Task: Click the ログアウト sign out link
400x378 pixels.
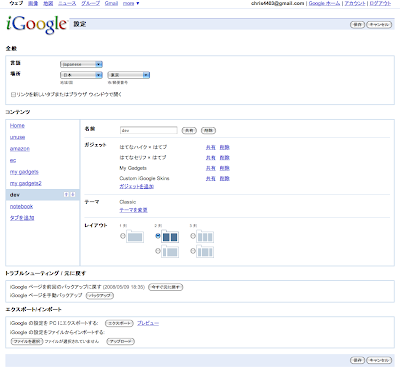Action: (380, 3)
